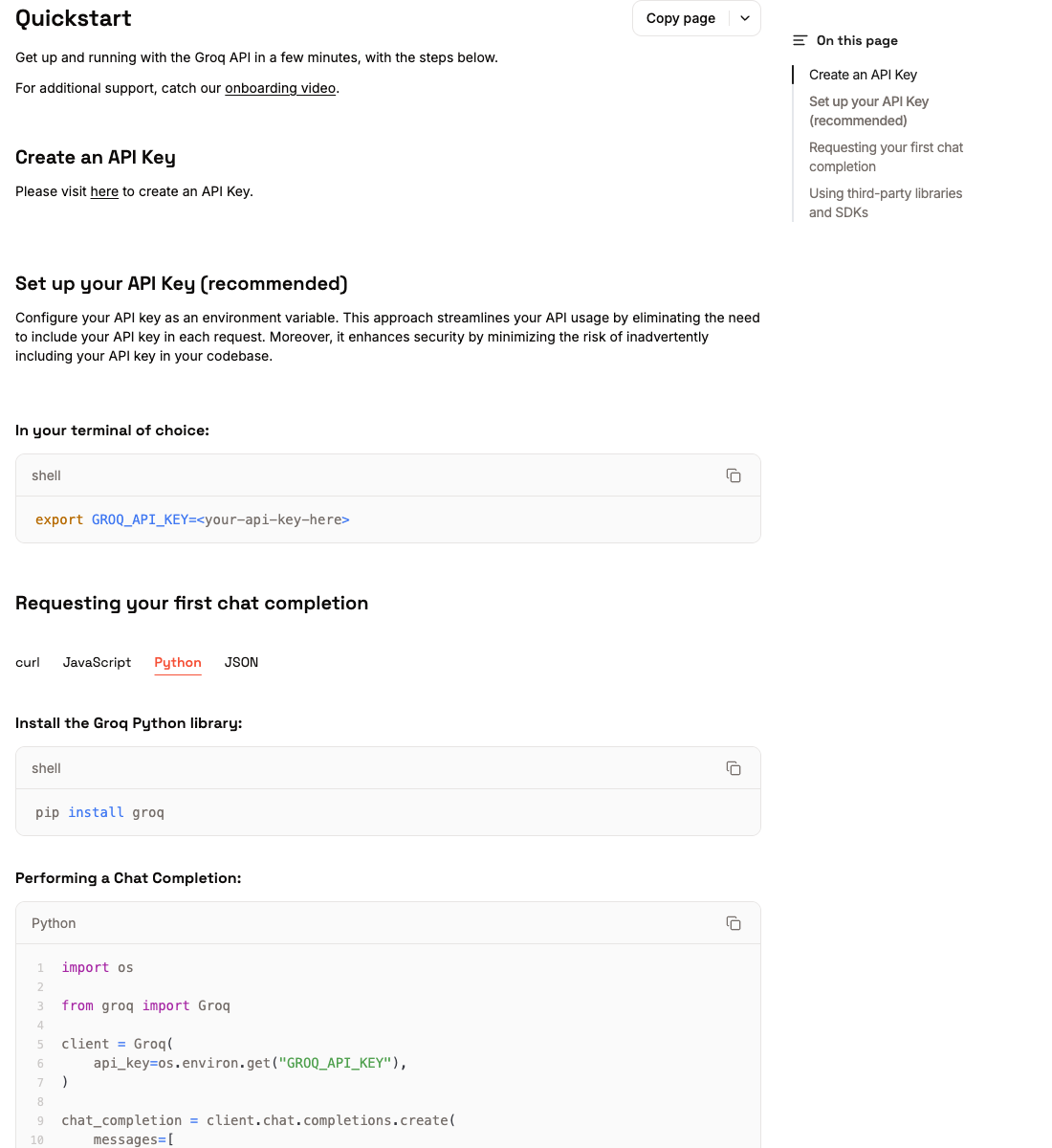Click the Copy page button

tap(681, 18)
